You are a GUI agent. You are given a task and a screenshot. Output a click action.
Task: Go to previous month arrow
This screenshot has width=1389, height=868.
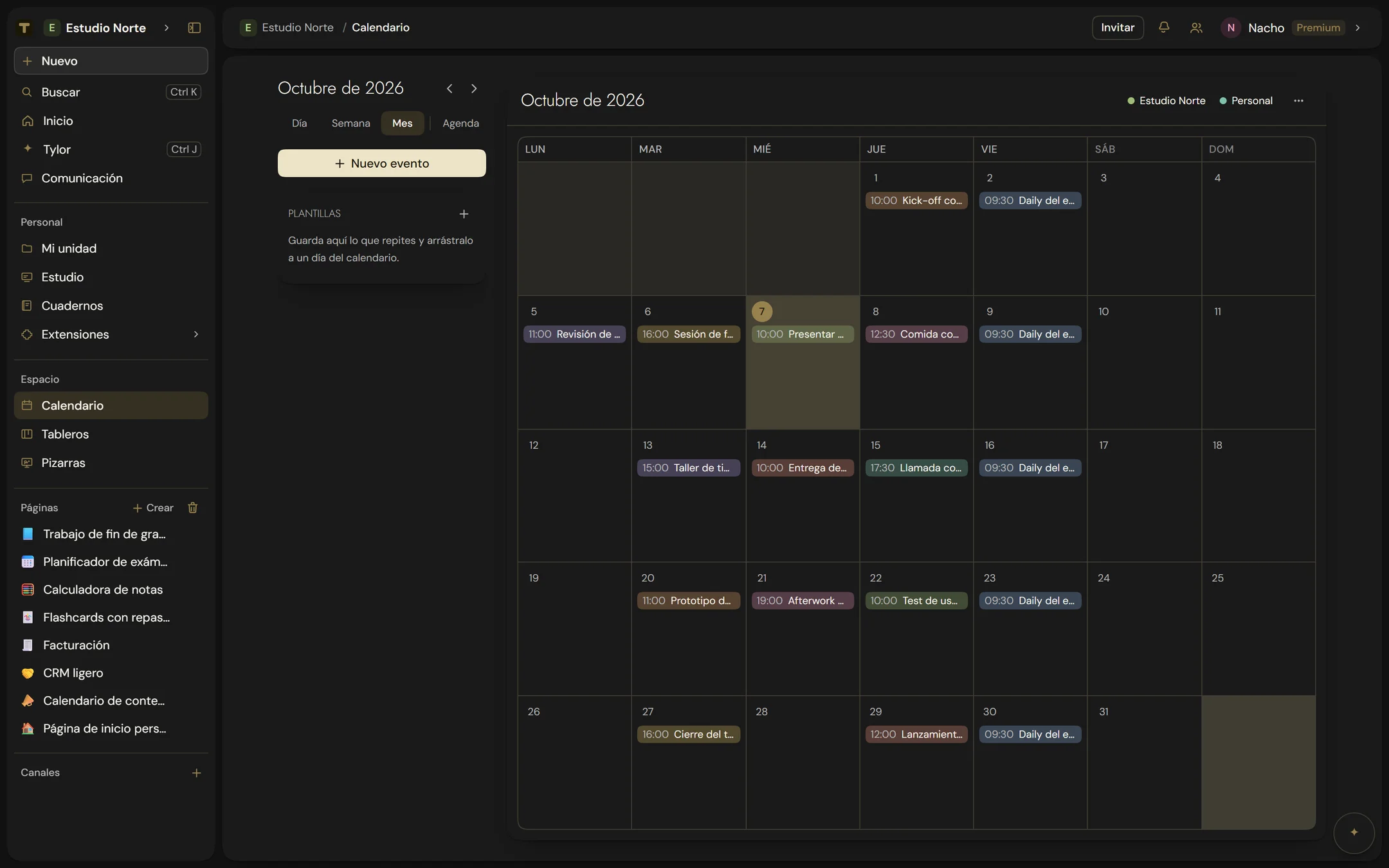coord(449,89)
